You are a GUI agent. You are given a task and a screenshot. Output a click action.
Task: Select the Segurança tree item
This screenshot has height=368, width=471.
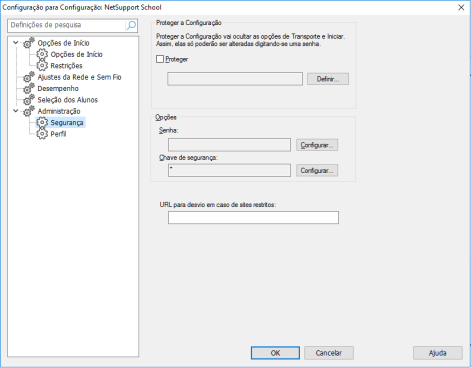click(67, 122)
